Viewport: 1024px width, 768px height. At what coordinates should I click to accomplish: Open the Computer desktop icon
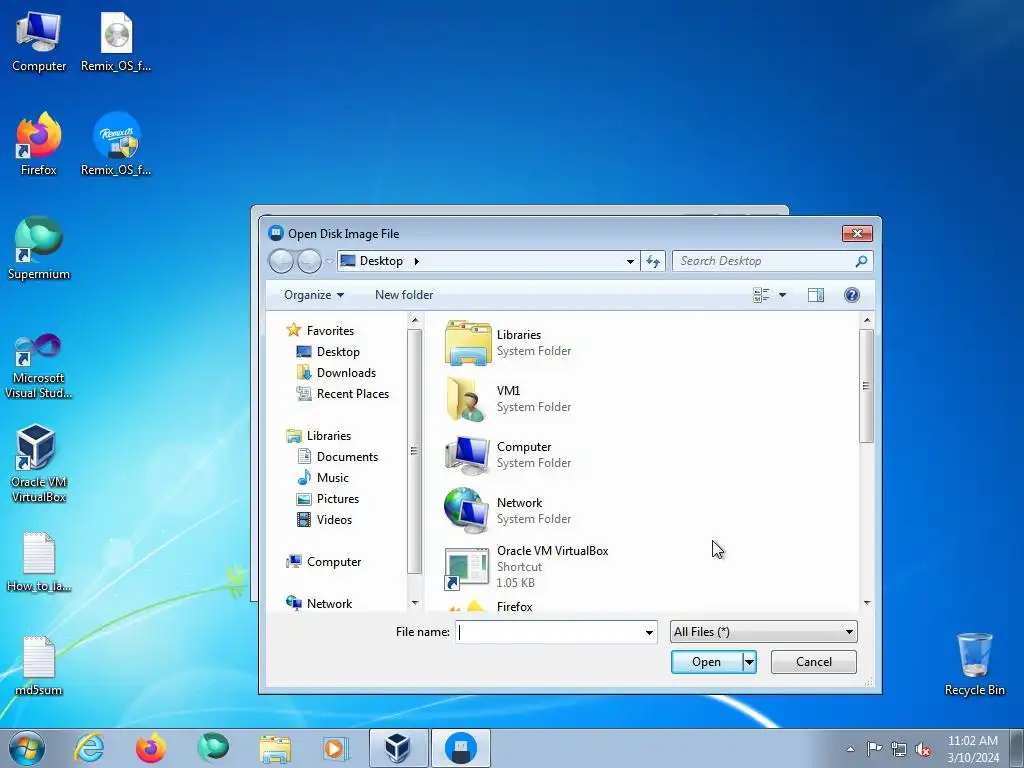point(39,41)
